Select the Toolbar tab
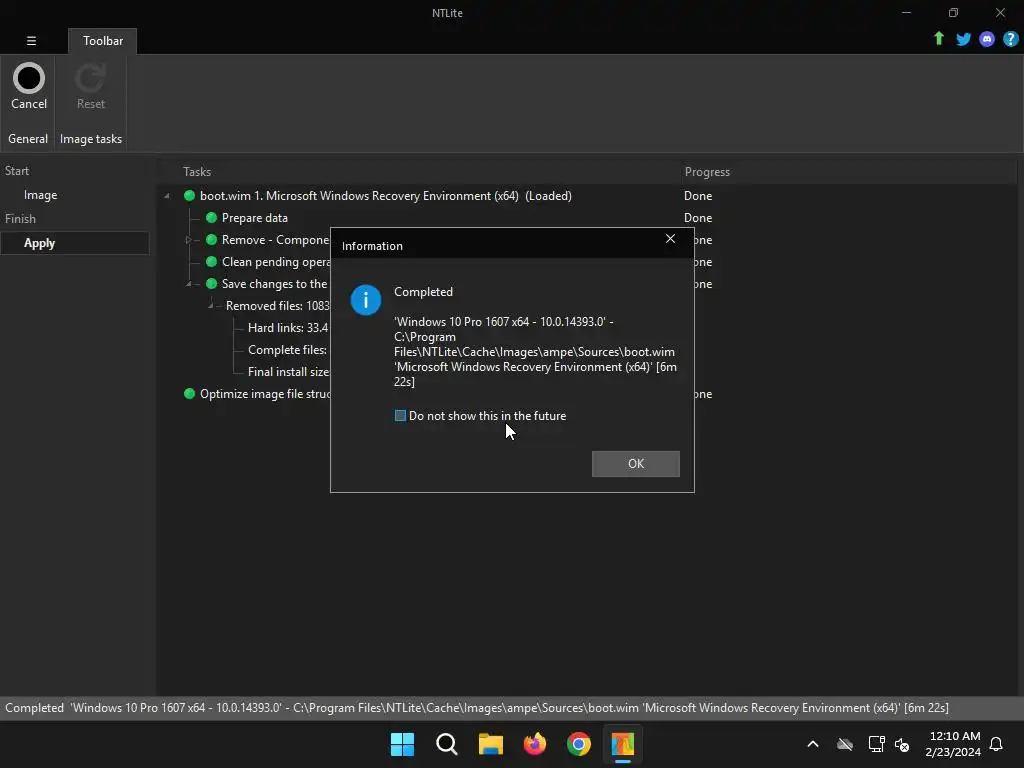The image size is (1024, 768). tap(103, 40)
